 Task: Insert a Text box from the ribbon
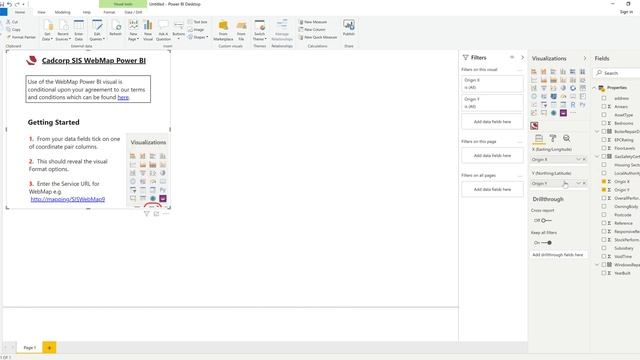pyautogui.click(x=198, y=22)
